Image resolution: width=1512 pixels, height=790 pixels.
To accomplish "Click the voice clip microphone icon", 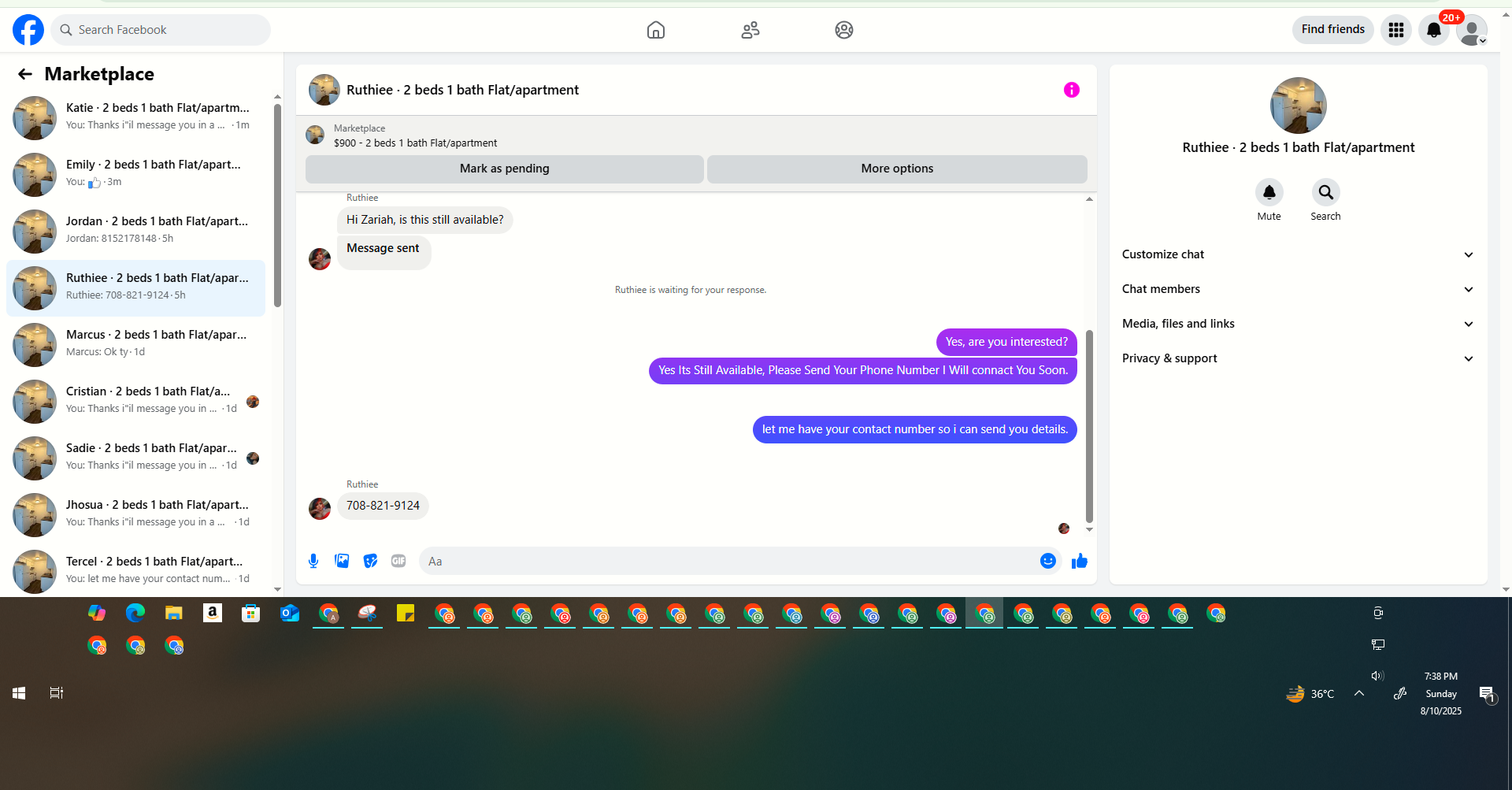I will tap(313, 561).
